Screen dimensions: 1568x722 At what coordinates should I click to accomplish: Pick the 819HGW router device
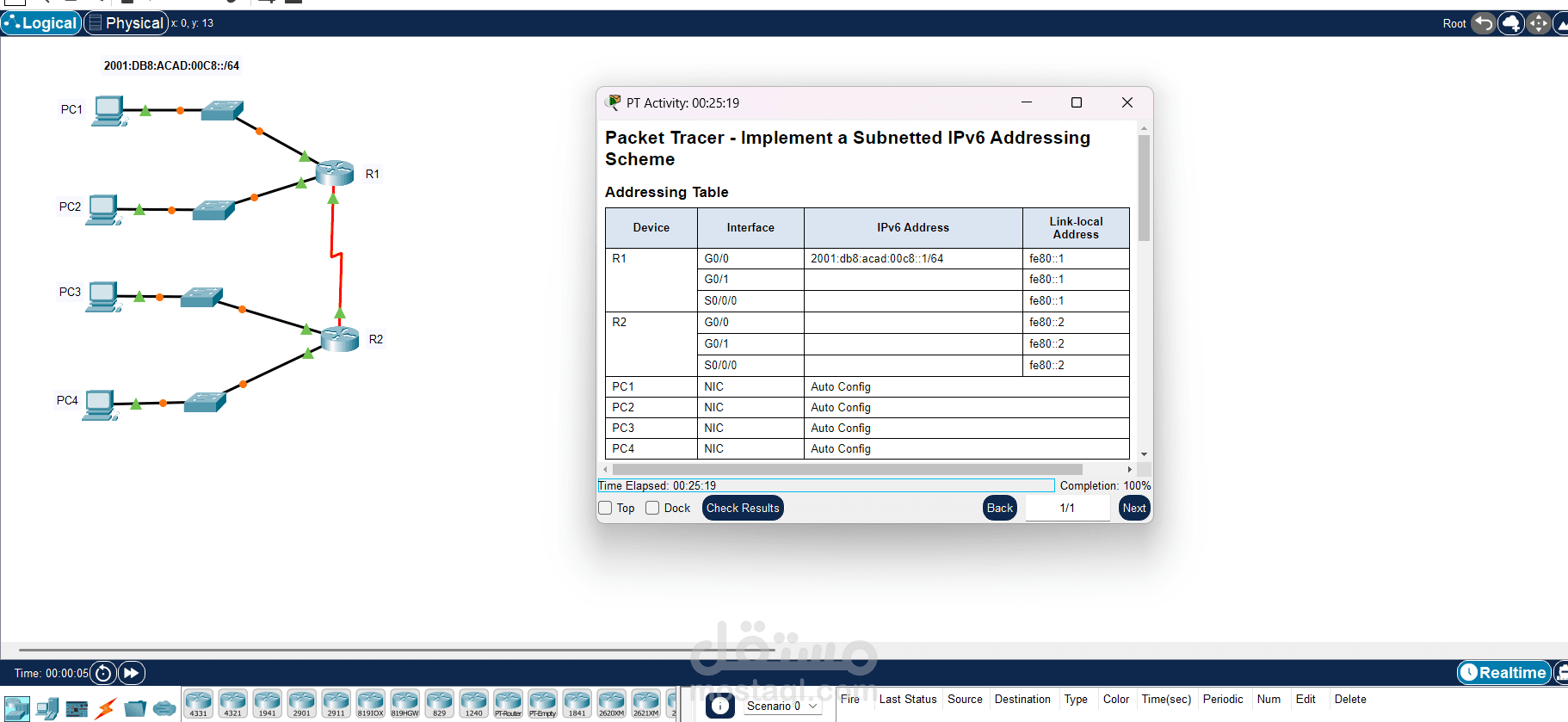click(x=405, y=704)
